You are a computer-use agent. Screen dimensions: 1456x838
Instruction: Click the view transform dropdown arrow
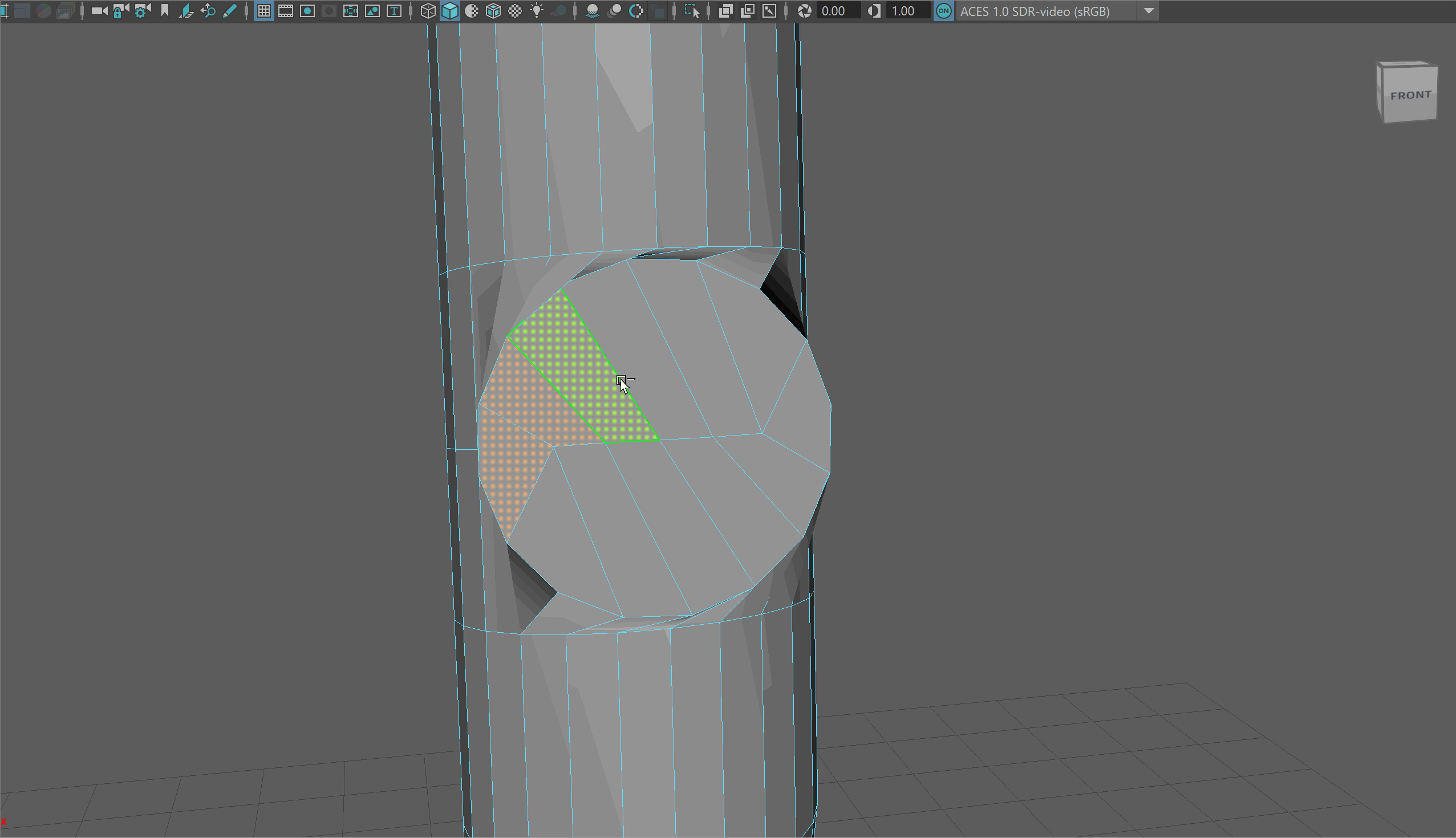[1149, 11]
